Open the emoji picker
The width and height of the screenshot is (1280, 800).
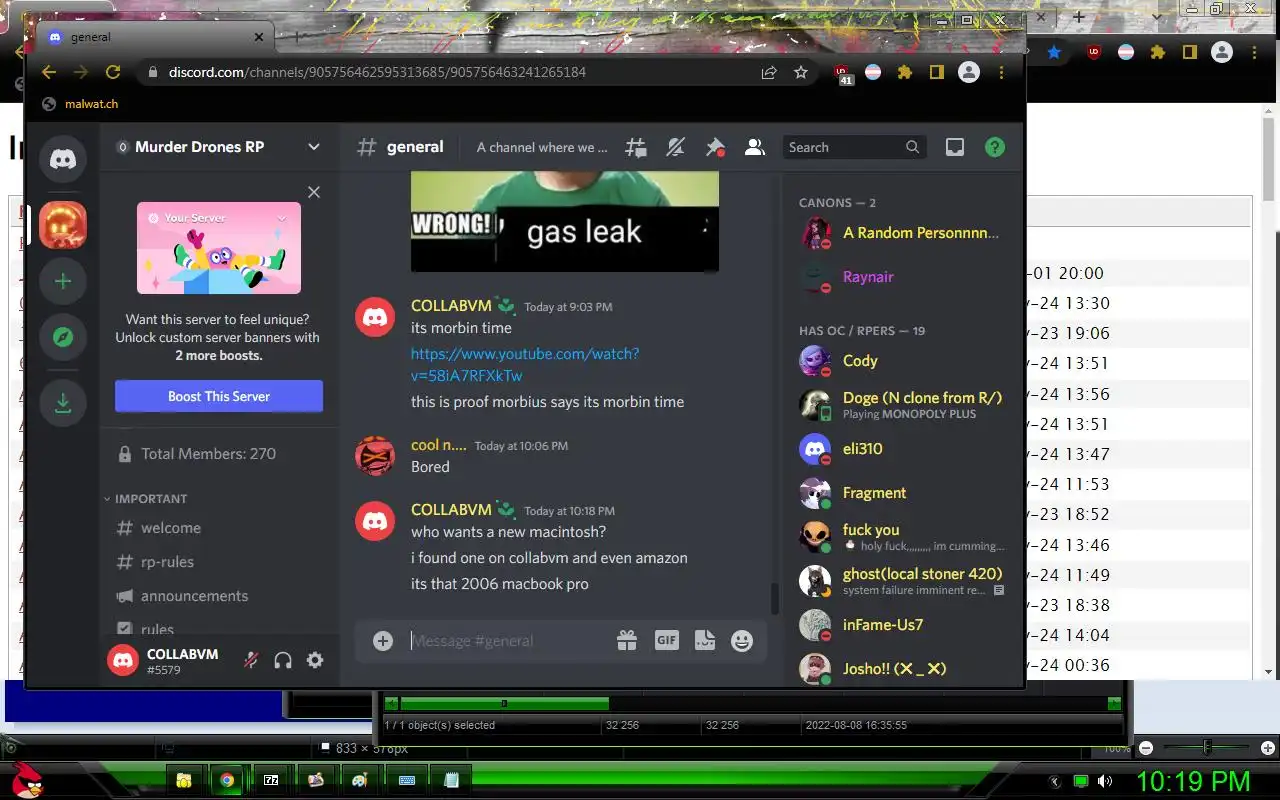tap(742, 641)
